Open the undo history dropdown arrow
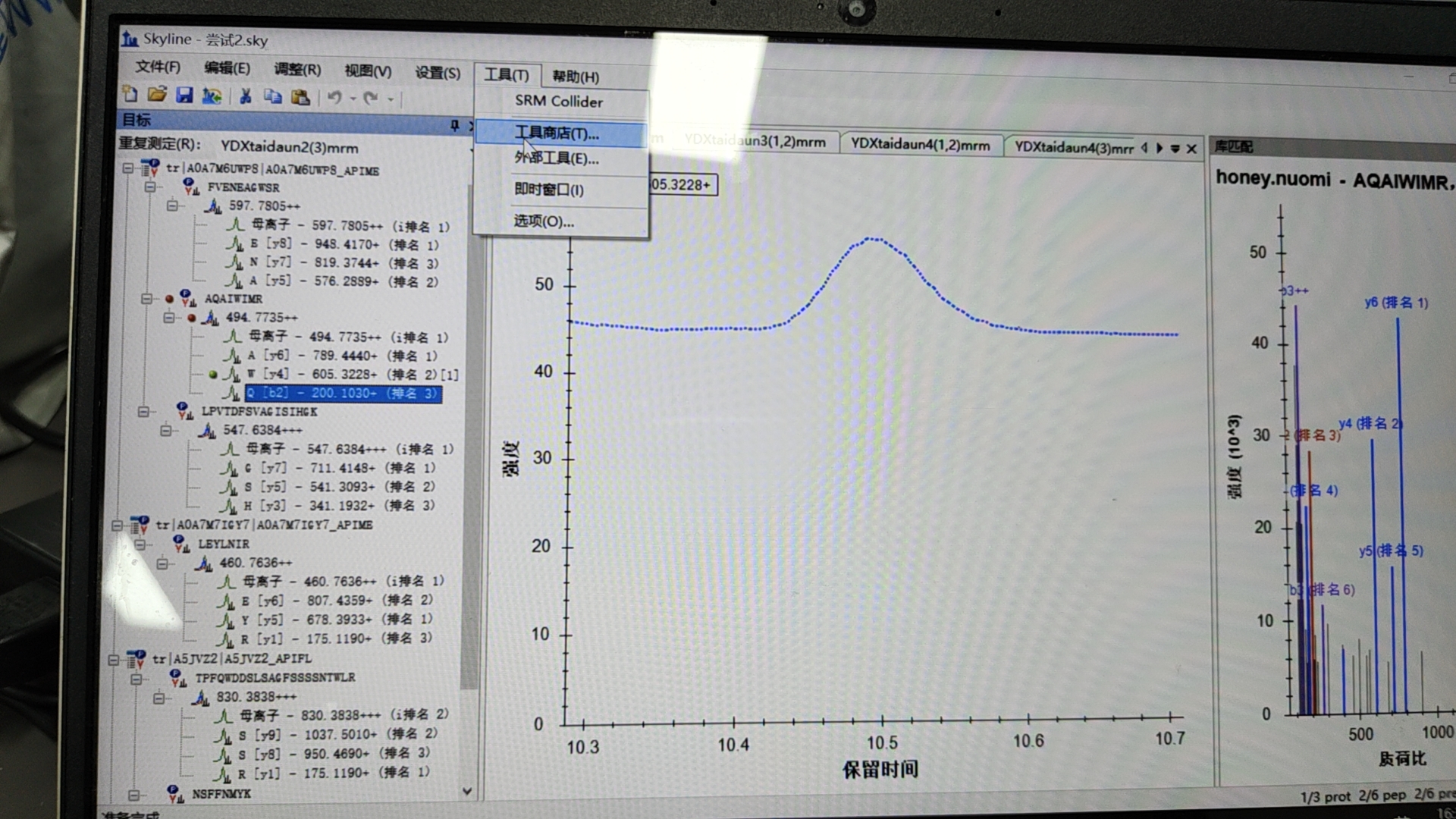Viewport: 1456px width, 819px height. [x=353, y=99]
